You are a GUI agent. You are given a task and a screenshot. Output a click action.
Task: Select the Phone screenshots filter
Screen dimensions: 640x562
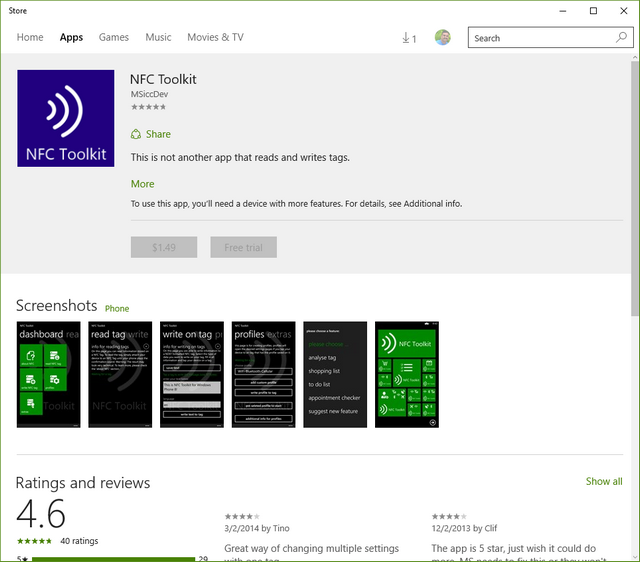[117, 309]
